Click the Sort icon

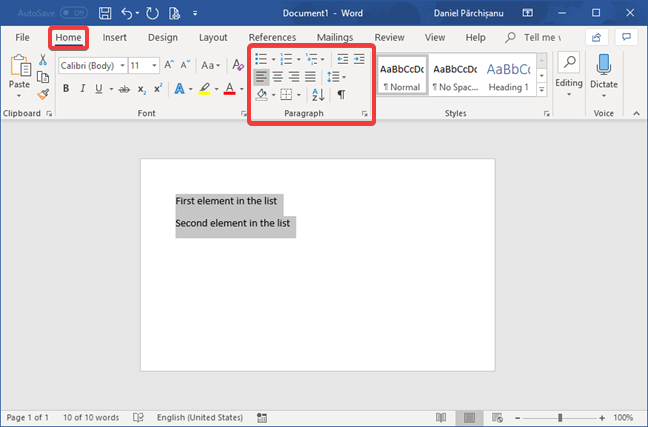(x=318, y=94)
